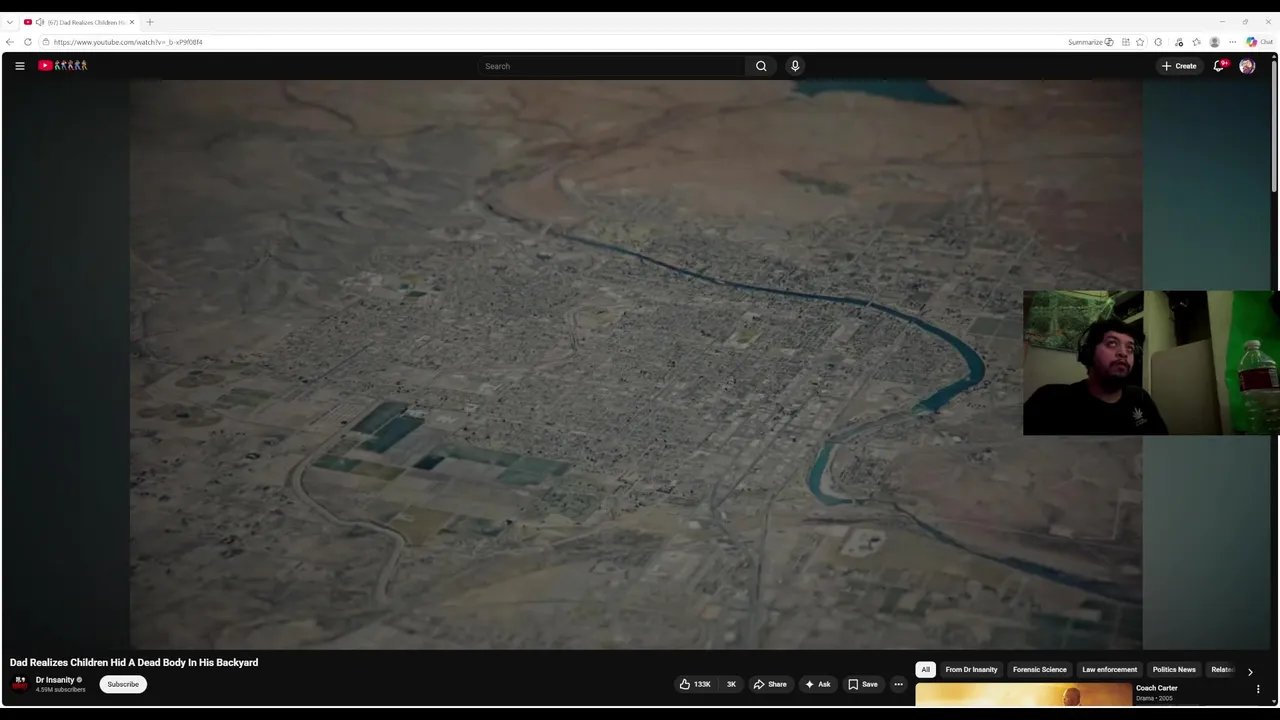Open the Favorites list icon
The width and height of the screenshot is (1280, 720).
coord(1196,42)
